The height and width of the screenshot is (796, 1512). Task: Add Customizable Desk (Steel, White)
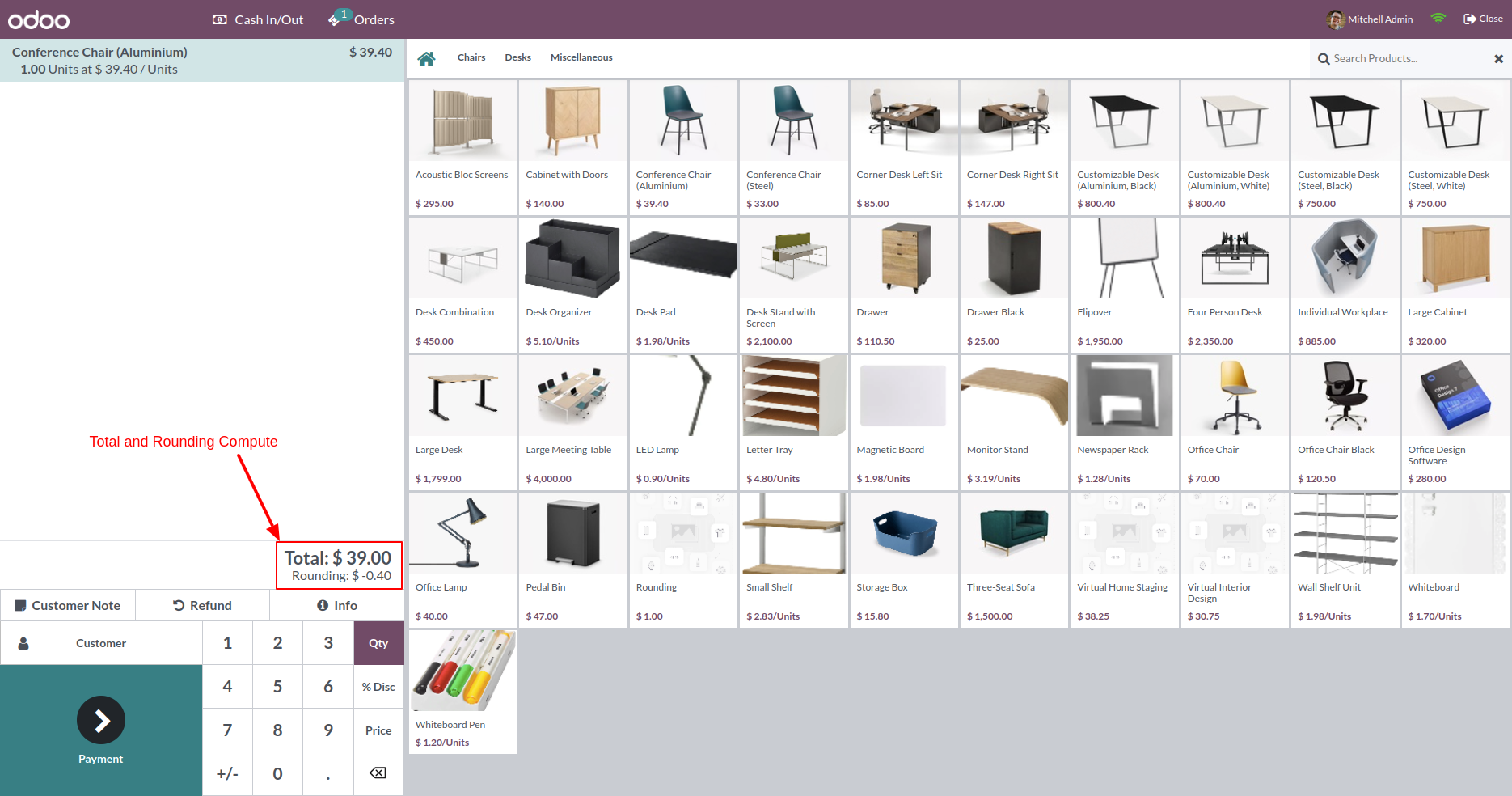point(1455,147)
